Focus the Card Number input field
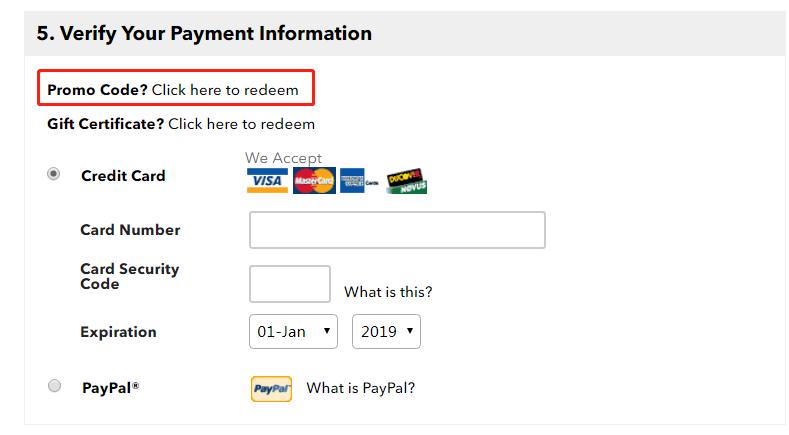 click(397, 230)
